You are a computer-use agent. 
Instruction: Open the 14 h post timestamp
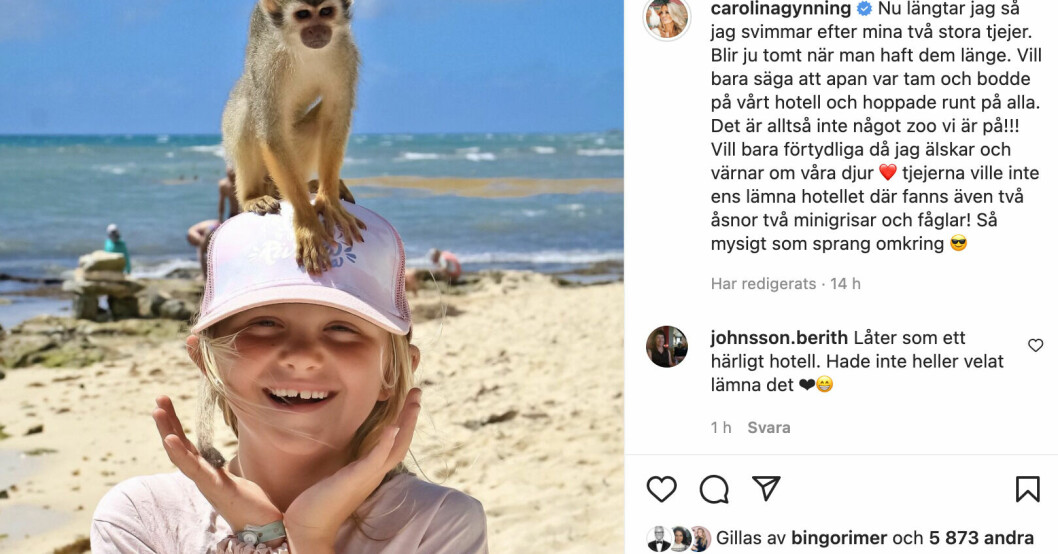click(845, 284)
